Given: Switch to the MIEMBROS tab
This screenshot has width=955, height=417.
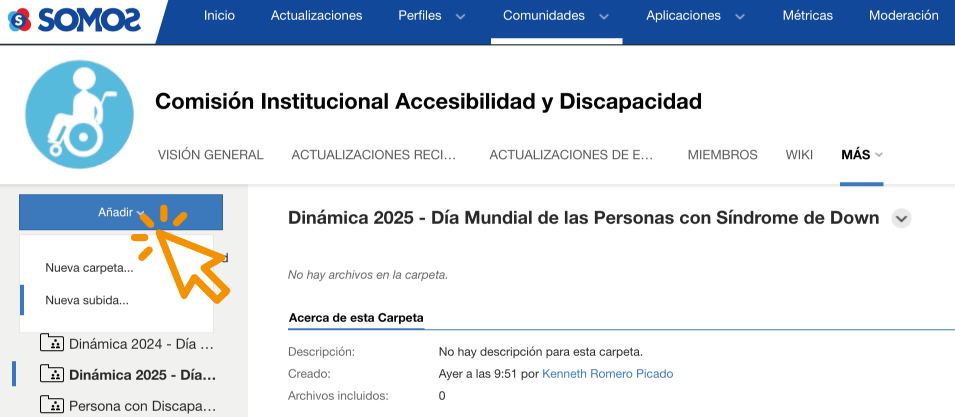Looking at the screenshot, I should tap(722, 155).
